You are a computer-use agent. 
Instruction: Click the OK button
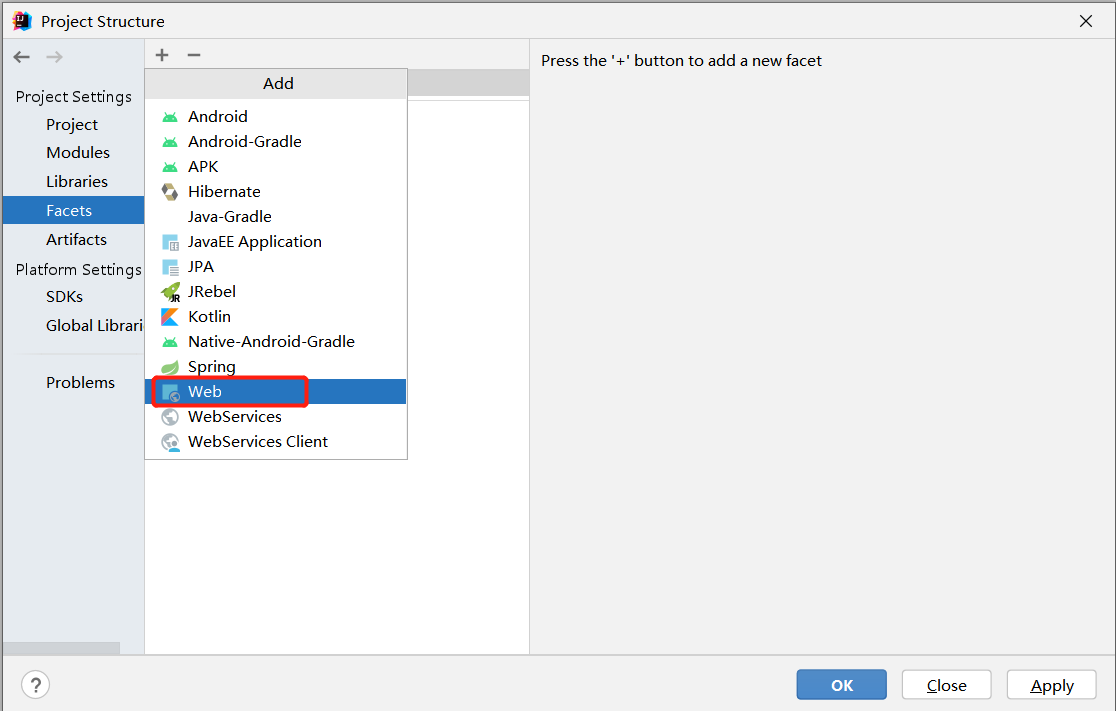tap(841, 685)
